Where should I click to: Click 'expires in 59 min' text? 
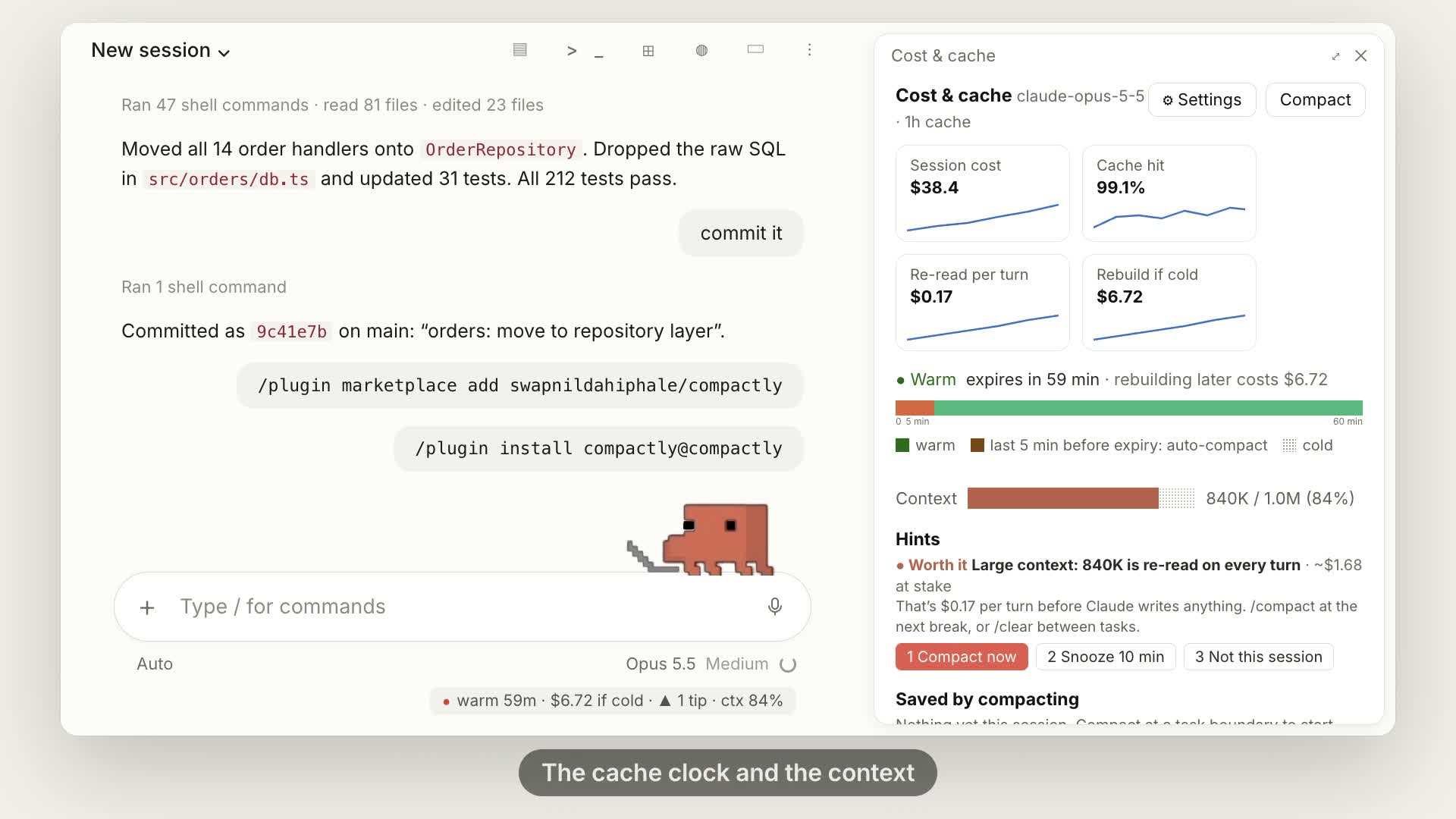pyautogui.click(x=1032, y=380)
